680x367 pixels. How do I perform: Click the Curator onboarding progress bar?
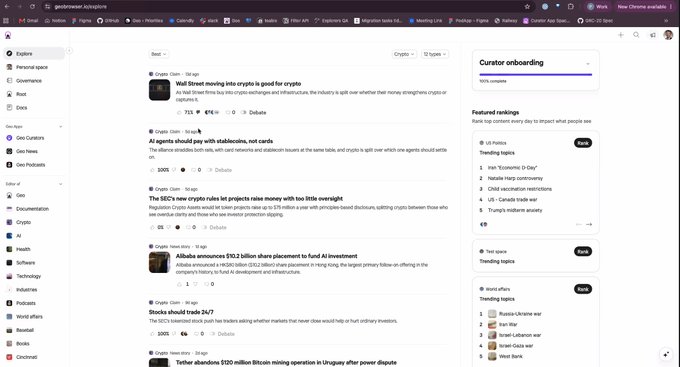(535, 75)
